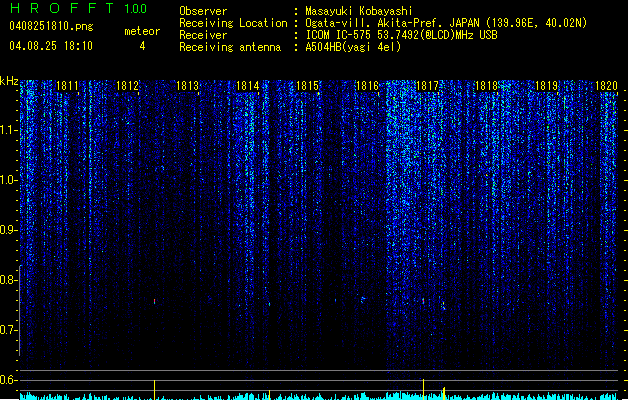Click the version number 1.0.0
The image size is (629, 400).
(x=135, y=9)
